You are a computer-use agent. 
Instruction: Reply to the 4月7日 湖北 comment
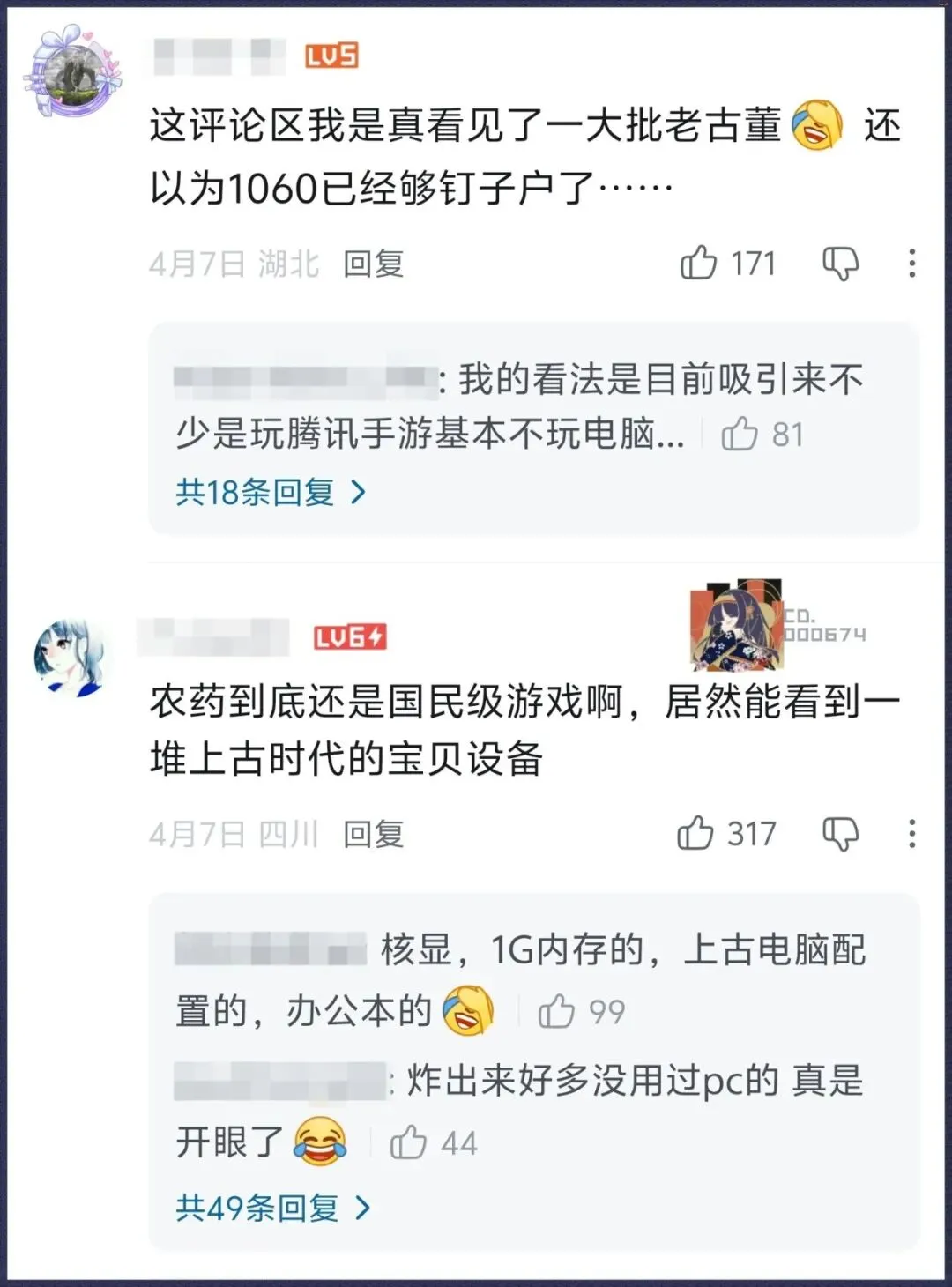(x=373, y=264)
